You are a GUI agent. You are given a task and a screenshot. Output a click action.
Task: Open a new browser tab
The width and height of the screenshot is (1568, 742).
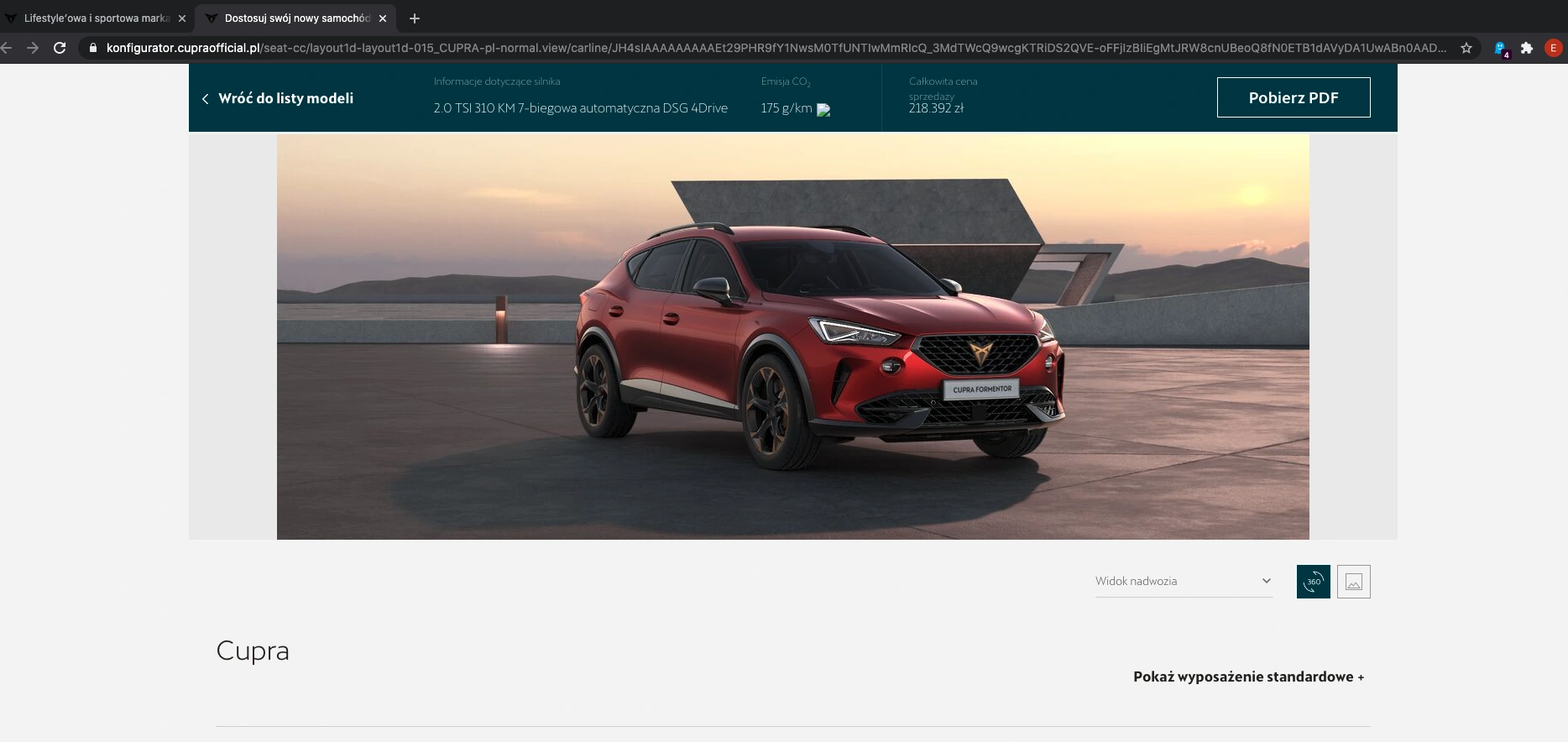(x=415, y=18)
